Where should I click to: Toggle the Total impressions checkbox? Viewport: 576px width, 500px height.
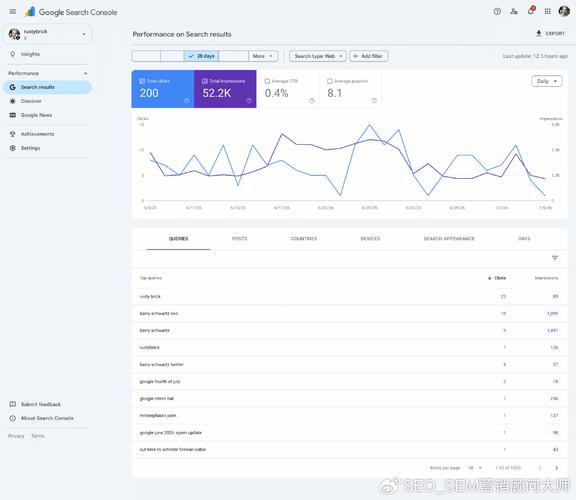point(205,81)
